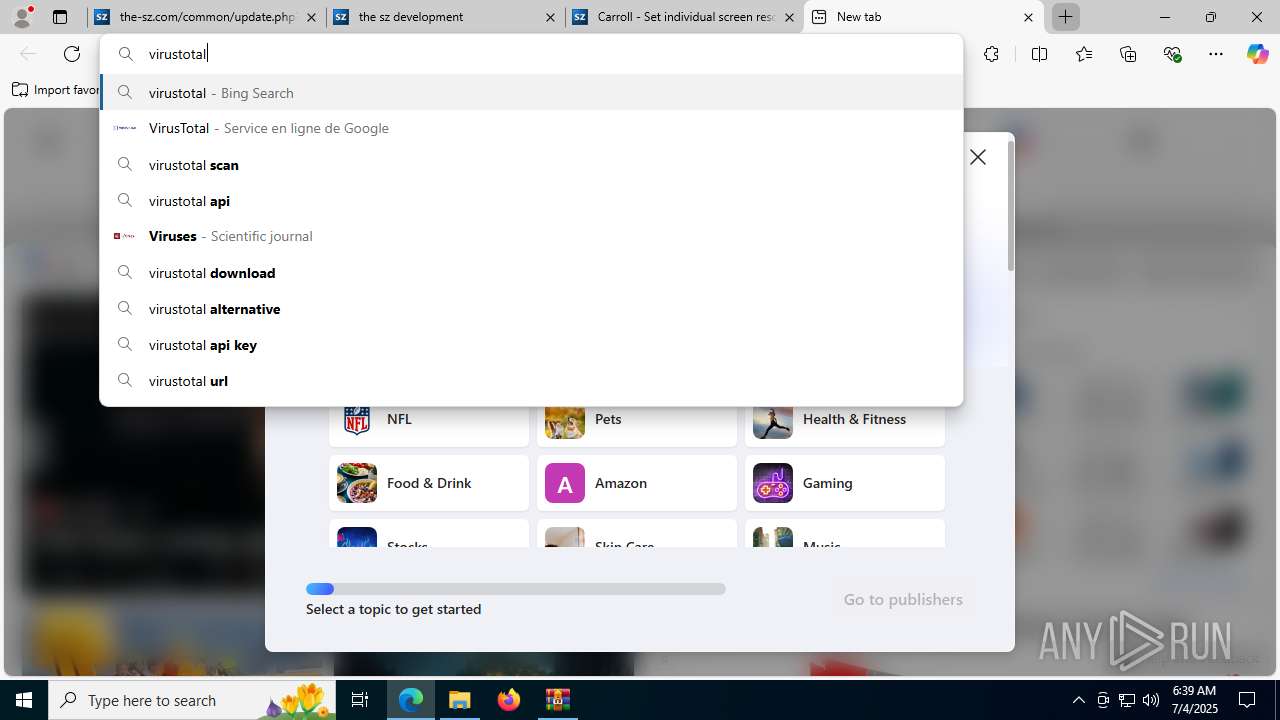Close the Carroll tab

coord(789,17)
